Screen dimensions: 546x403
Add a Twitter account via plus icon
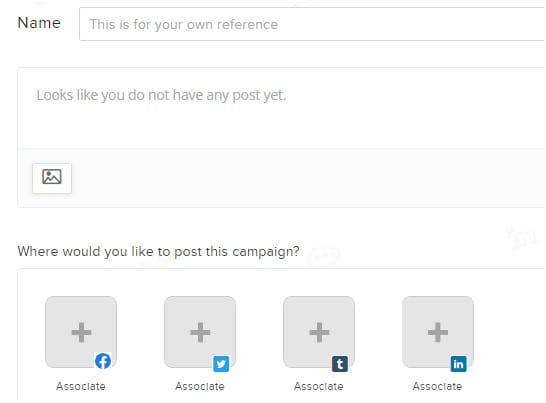tap(200, 332)
